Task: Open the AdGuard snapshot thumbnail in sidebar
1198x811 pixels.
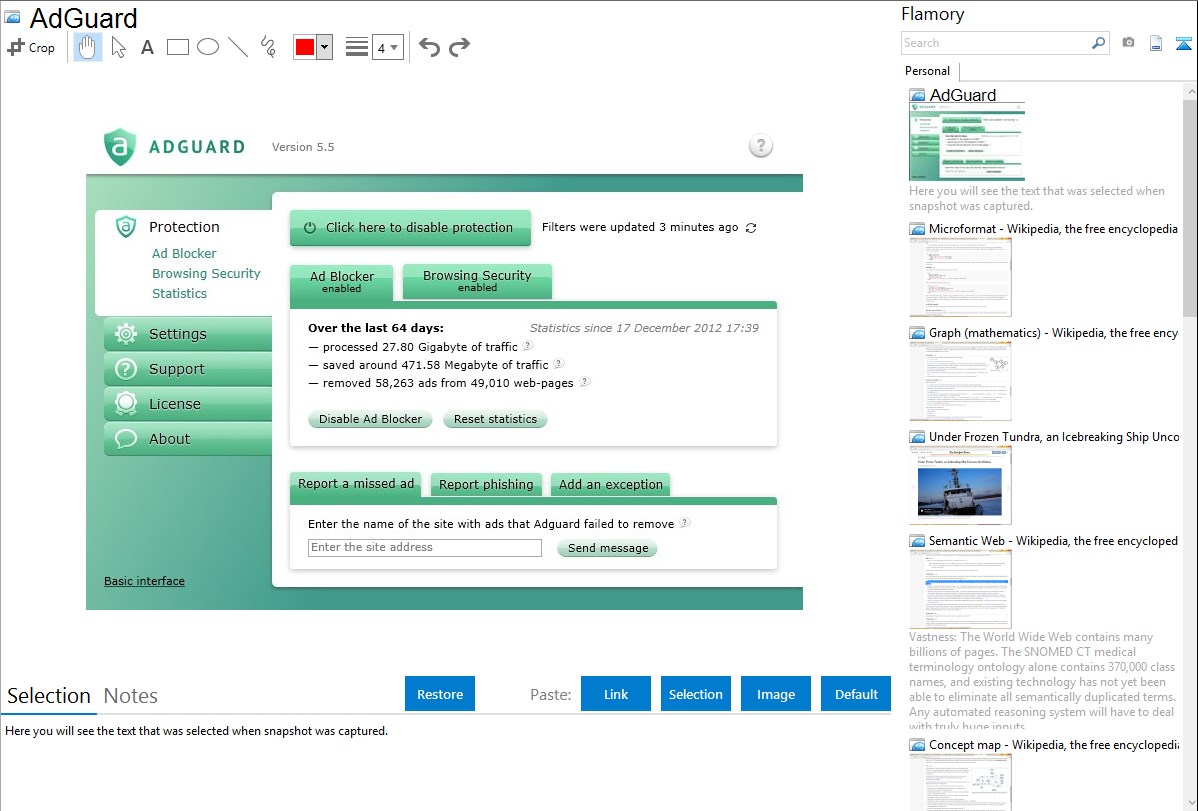Action: 966,142
